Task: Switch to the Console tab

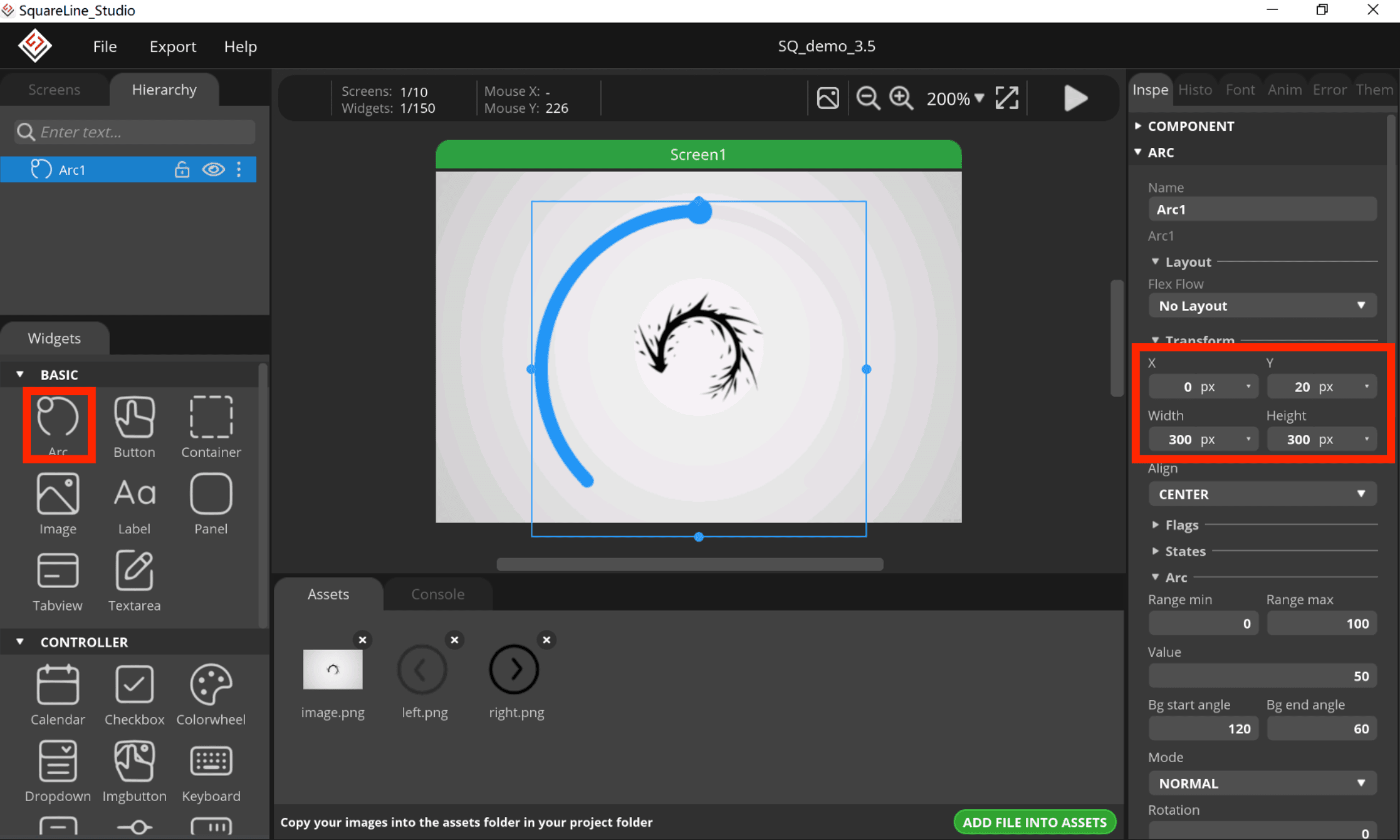Action: (x=437, y=593)
